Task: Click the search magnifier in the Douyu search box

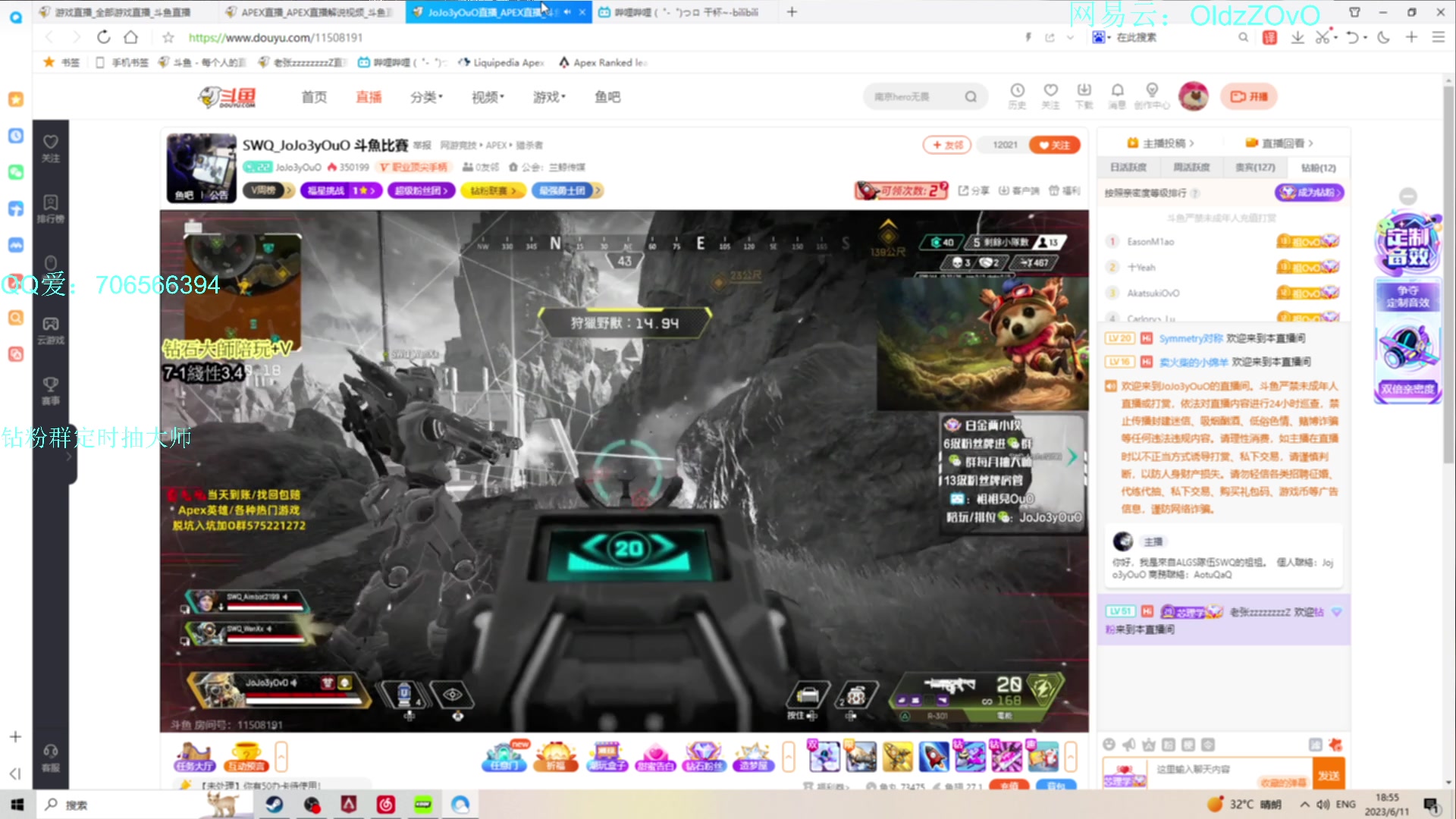Action: click(x=971, y=96)
